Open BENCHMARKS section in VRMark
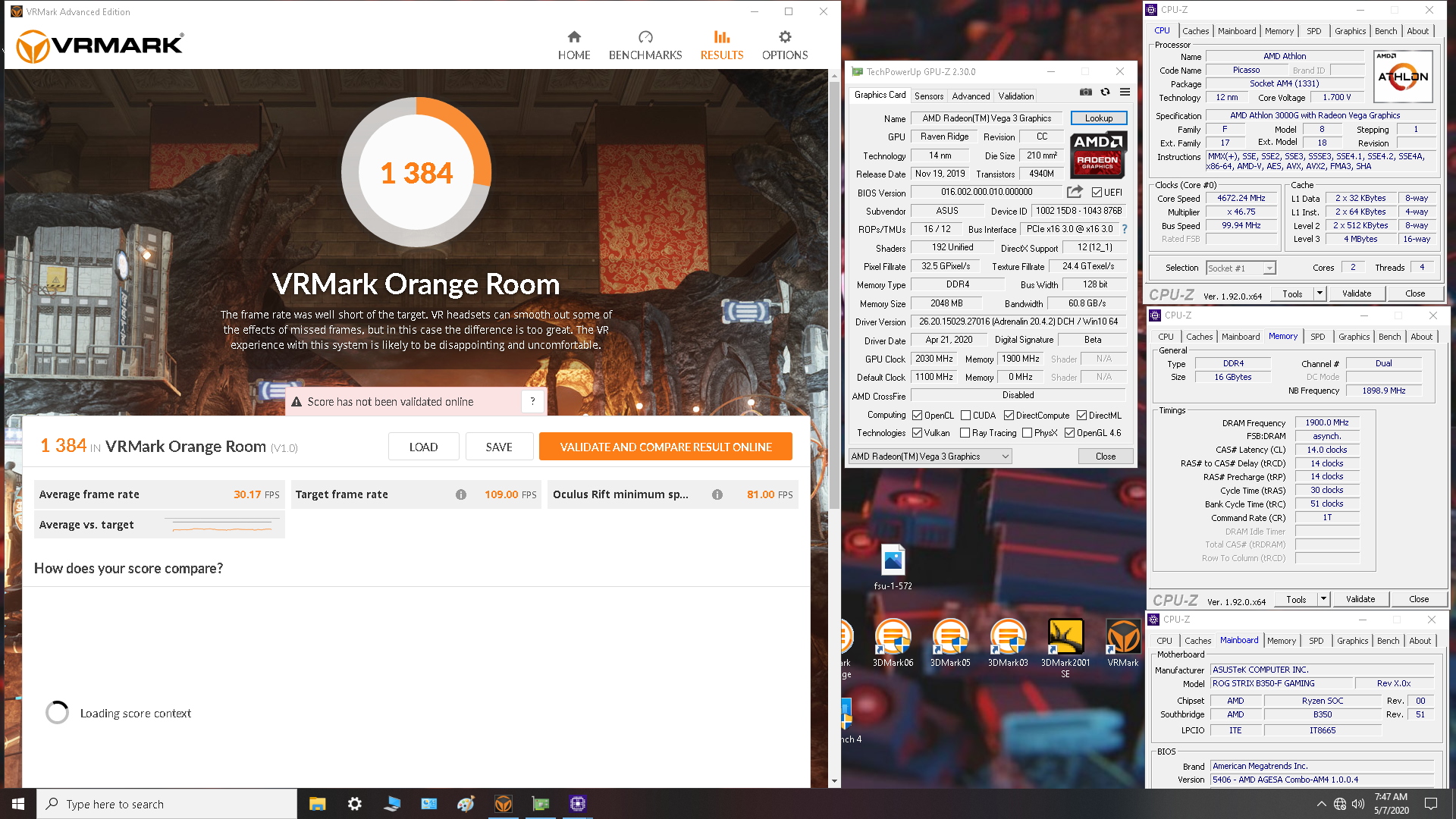 (x=645, y=45)
